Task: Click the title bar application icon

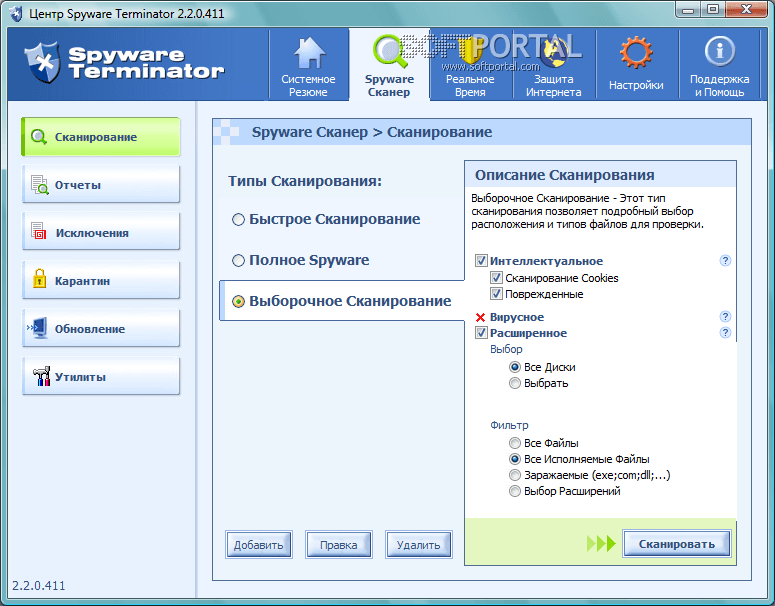Action: pos(16,14)
